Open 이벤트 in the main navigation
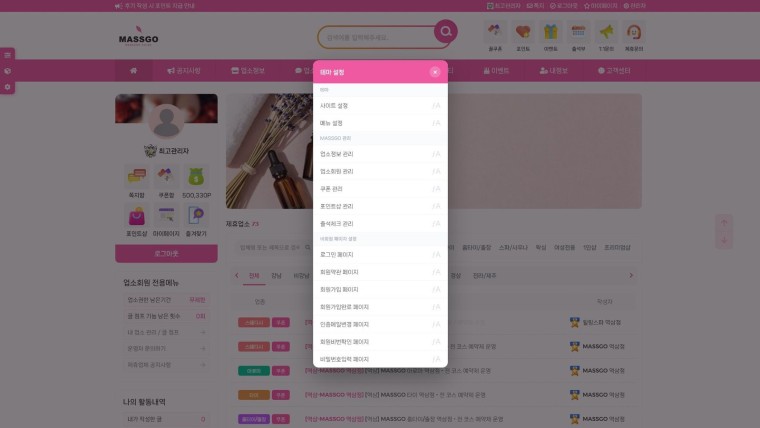 pos(496,71)
